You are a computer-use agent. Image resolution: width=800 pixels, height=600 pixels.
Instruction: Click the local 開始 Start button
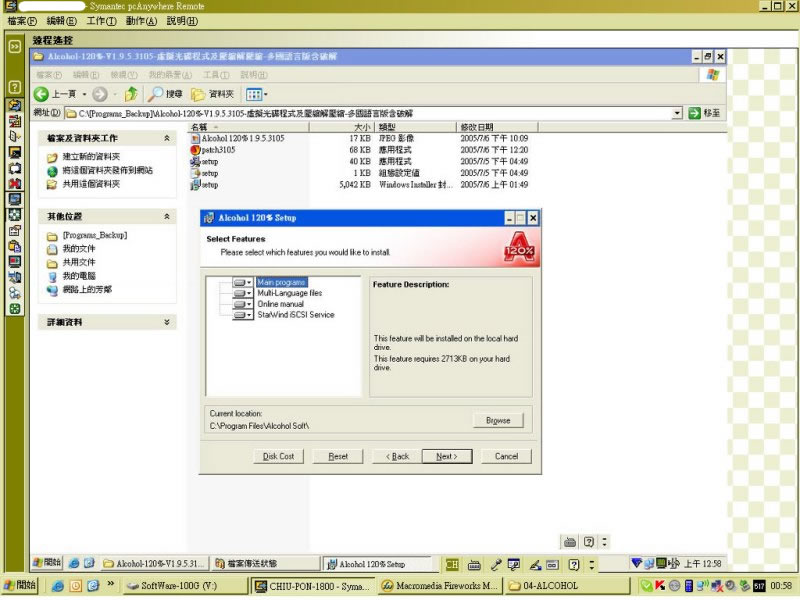[x=19, y=586]
